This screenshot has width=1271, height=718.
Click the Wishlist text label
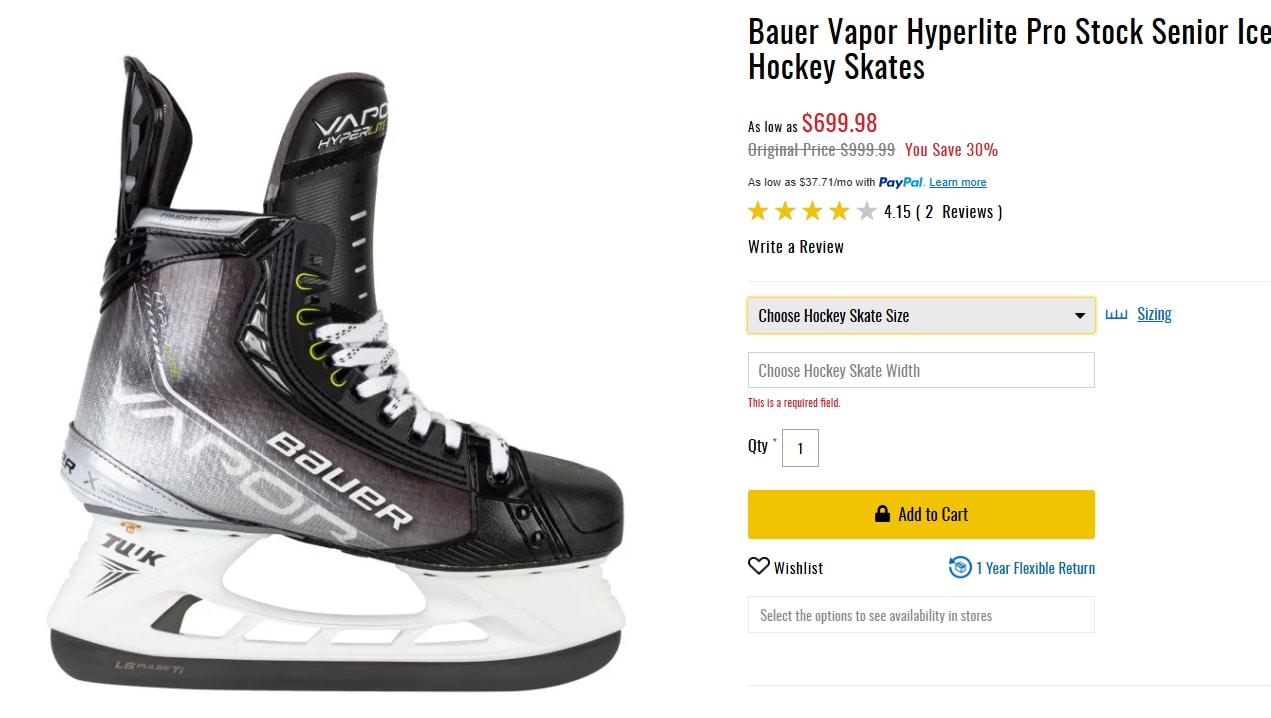[x=798, y=568]
